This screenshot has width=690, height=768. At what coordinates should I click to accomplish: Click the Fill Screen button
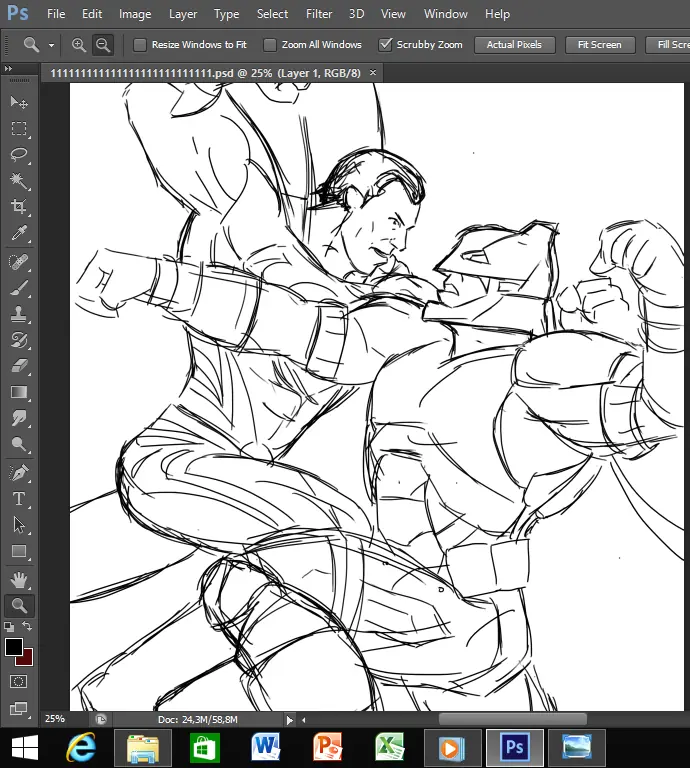tap(668, 45)
